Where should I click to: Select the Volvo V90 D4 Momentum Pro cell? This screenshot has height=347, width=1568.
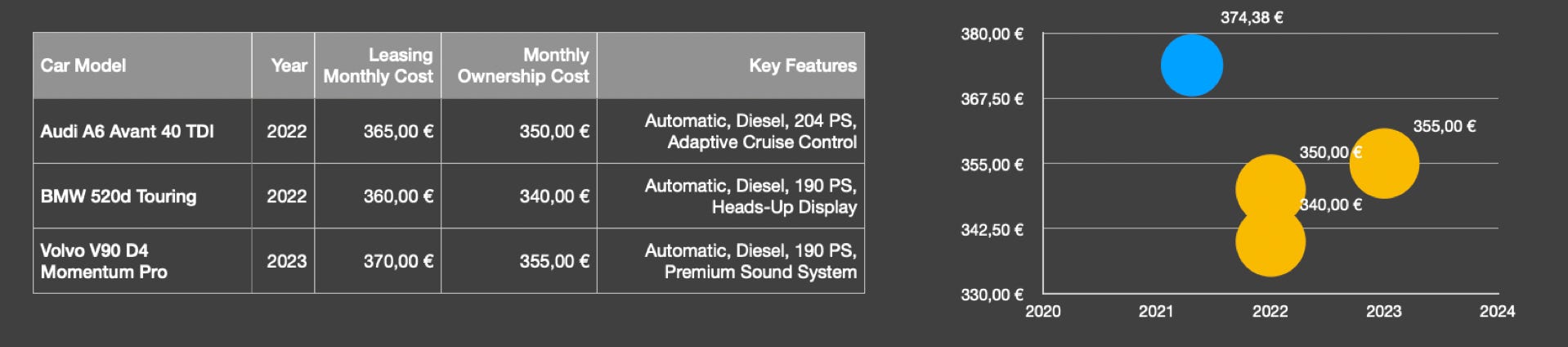[x=142, y=261]
